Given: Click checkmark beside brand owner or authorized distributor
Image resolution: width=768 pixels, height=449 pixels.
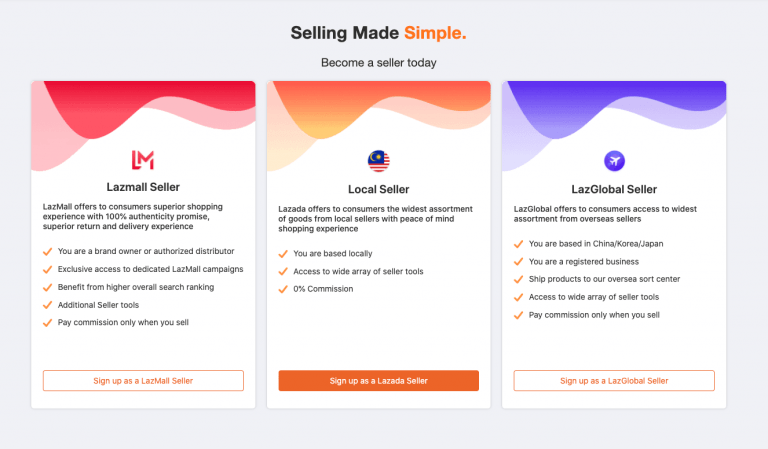Looking at the screenshot, I should pos(48,252).
